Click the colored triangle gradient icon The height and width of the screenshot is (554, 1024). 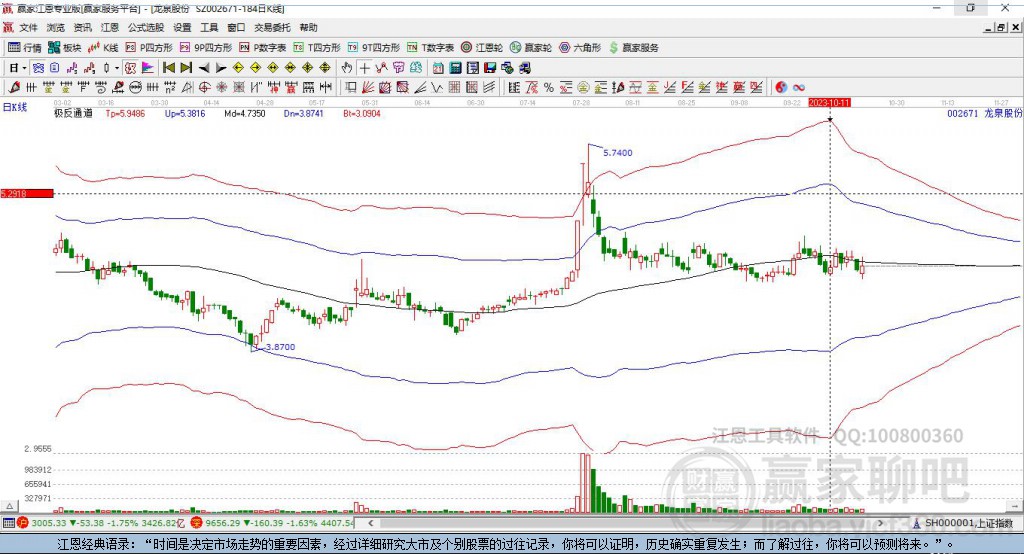click(148, 68)
